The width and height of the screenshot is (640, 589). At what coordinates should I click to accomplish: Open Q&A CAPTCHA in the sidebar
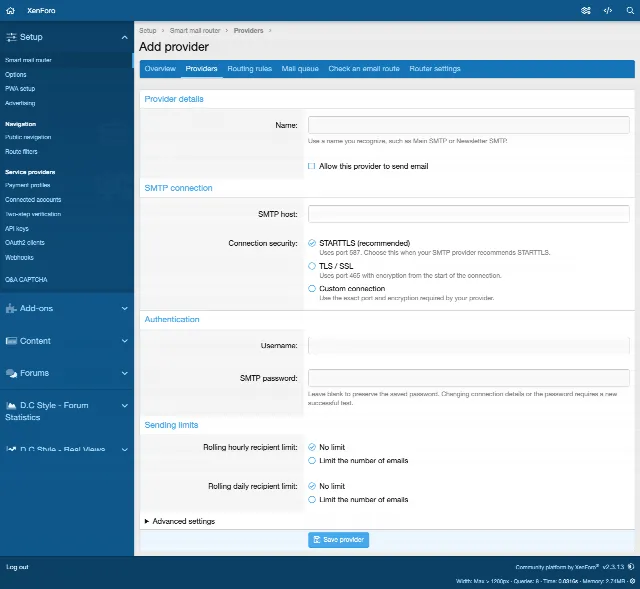[26, 280]
